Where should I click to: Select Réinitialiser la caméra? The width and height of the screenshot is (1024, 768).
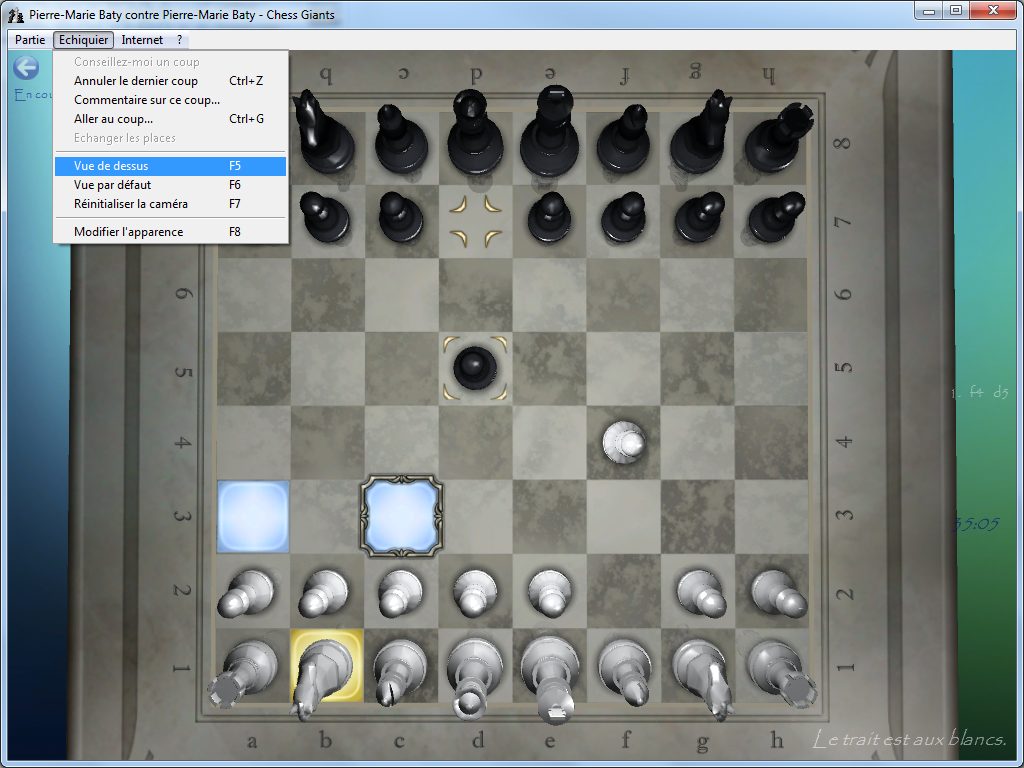[130, 204]
